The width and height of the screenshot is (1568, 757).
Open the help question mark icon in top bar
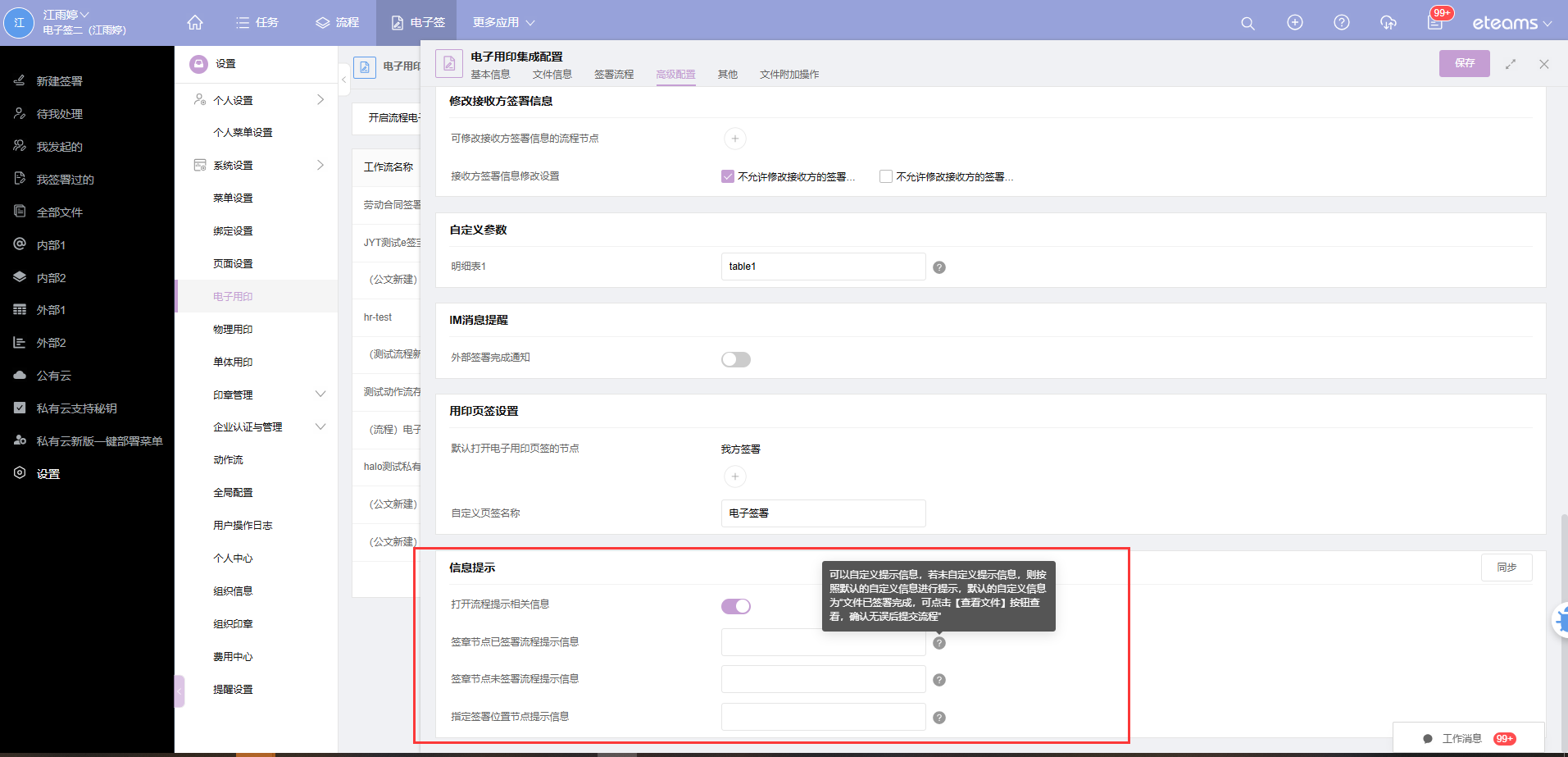coord(1342,23)
